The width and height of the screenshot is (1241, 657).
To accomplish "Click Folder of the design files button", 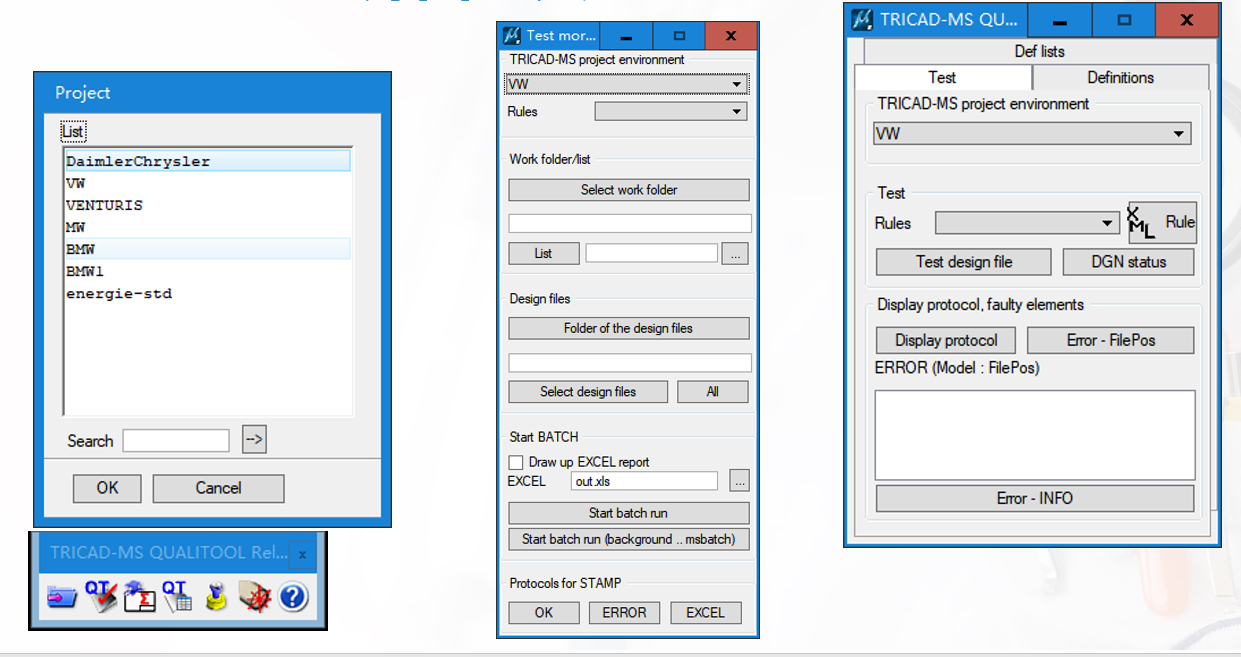I will [x=629, y=328].
